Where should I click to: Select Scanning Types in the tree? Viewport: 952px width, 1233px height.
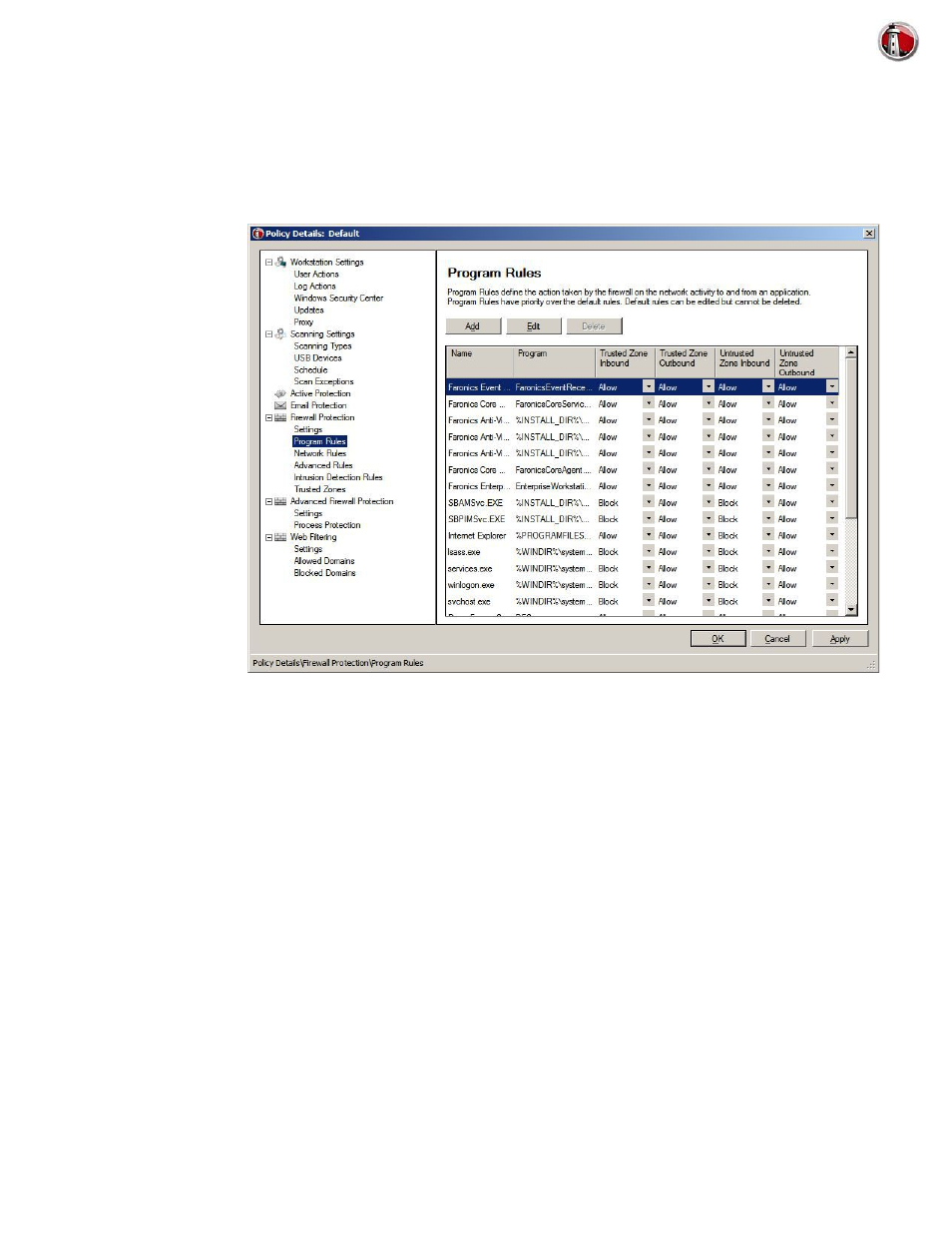322,346
